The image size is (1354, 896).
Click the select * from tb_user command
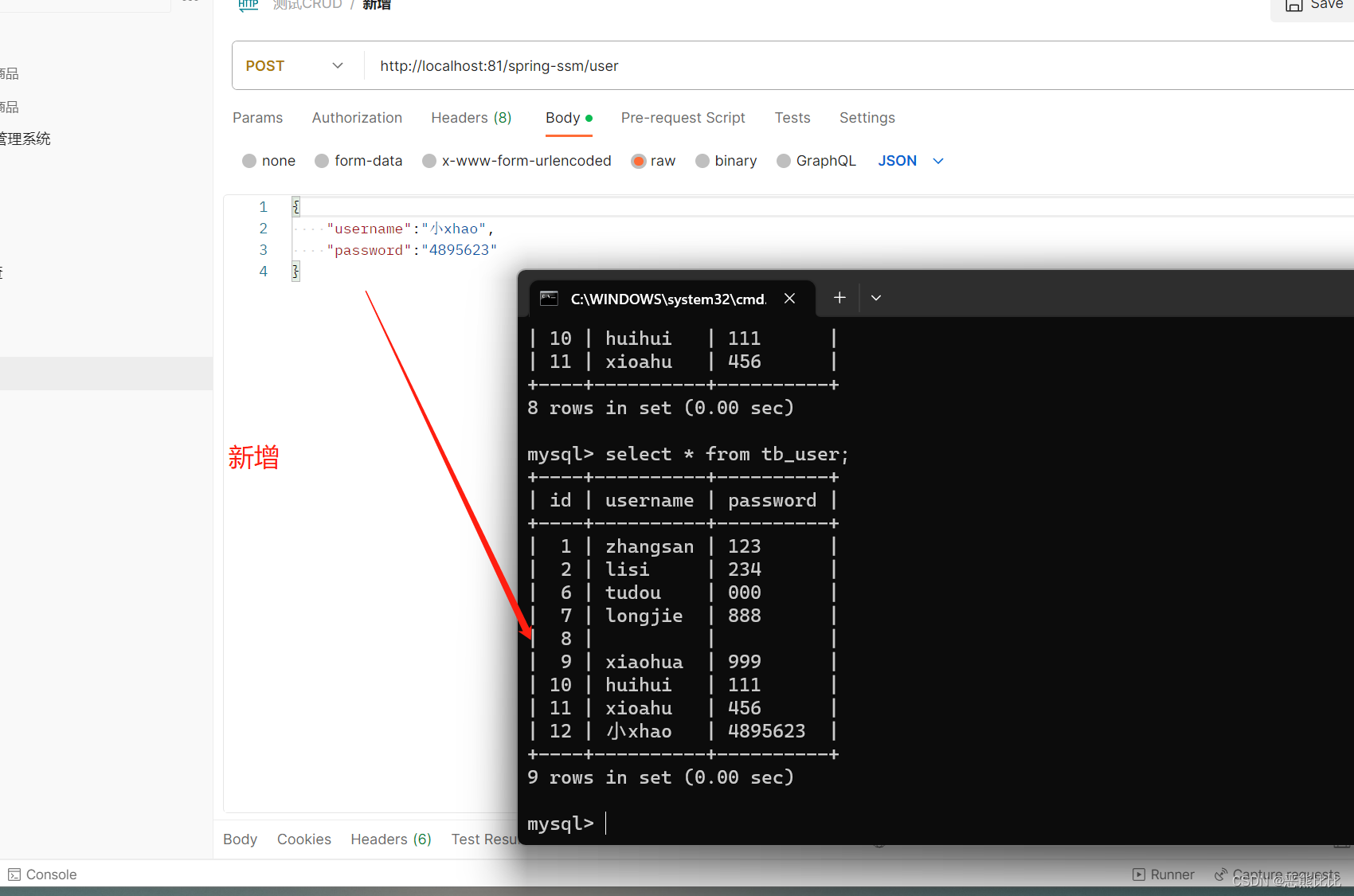[x=727, y=454]
